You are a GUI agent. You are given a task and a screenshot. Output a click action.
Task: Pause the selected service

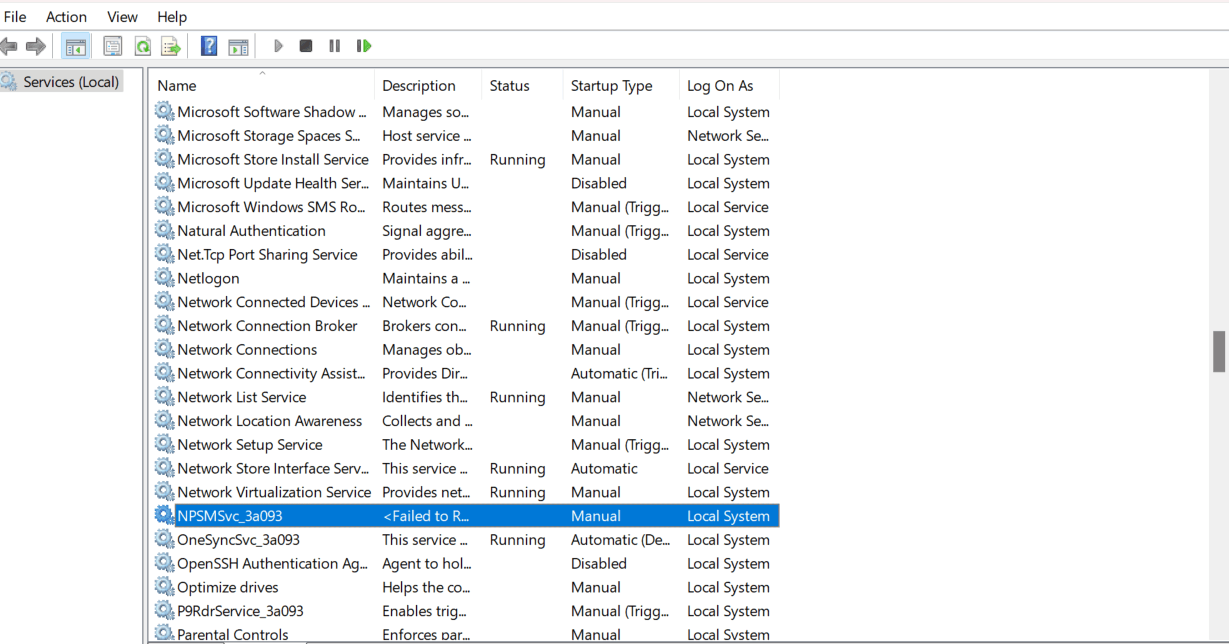pyautogui.click(x=334, y=45)
